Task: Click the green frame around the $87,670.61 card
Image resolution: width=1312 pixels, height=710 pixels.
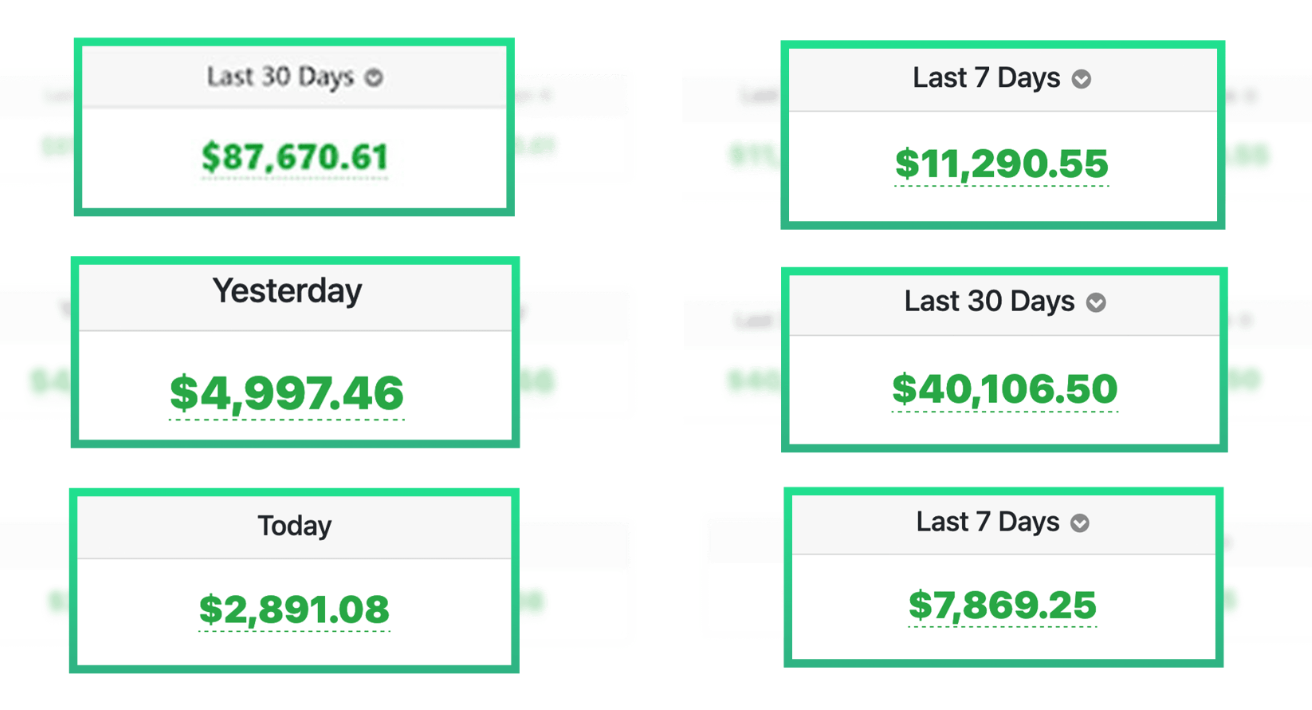Action: coord(294,42)
